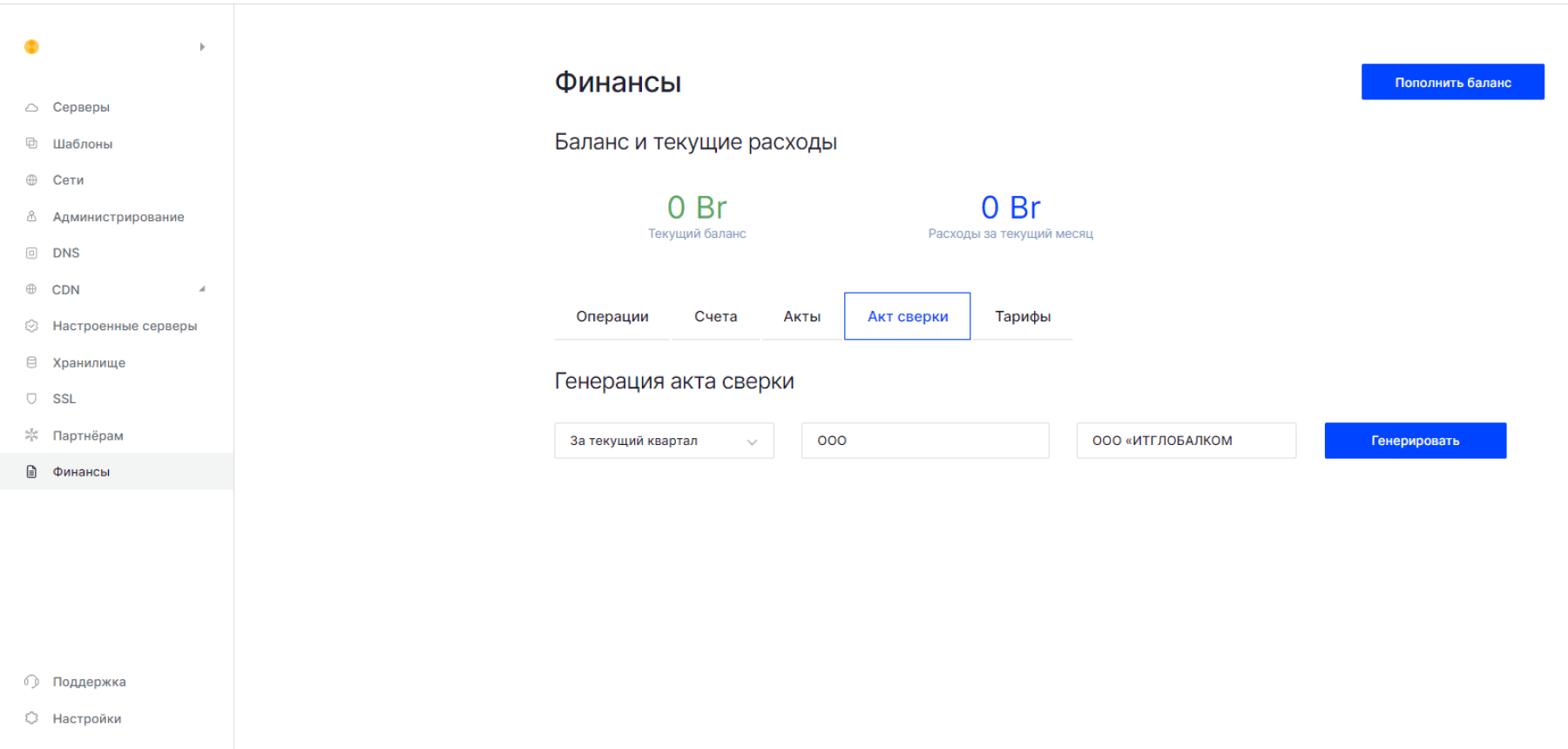Click the ООО «ИТГЛОБАЛКОМ field
This screenshot has width=1568, height=749.
1186,441
